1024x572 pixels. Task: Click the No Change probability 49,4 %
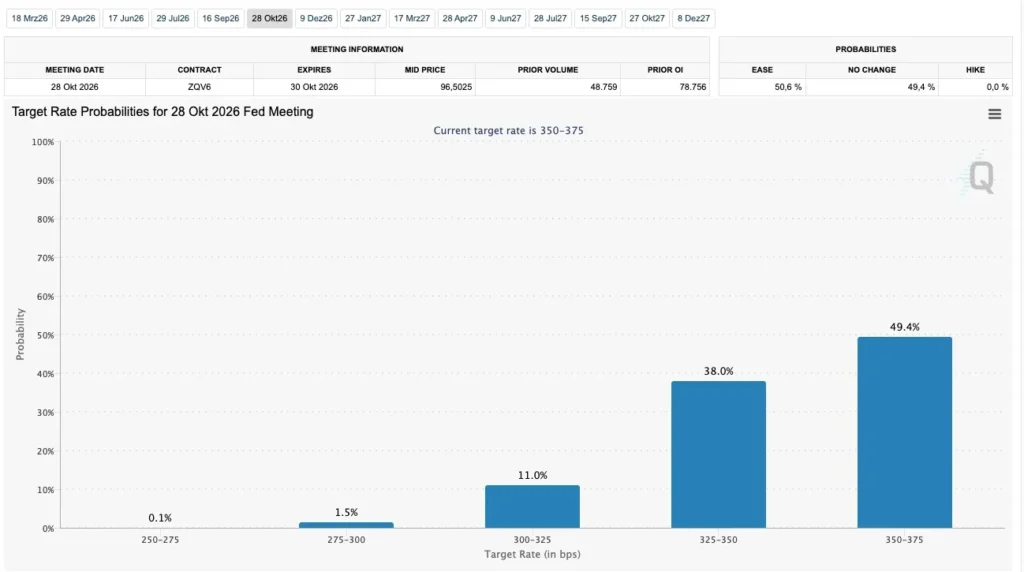(921, 87)
